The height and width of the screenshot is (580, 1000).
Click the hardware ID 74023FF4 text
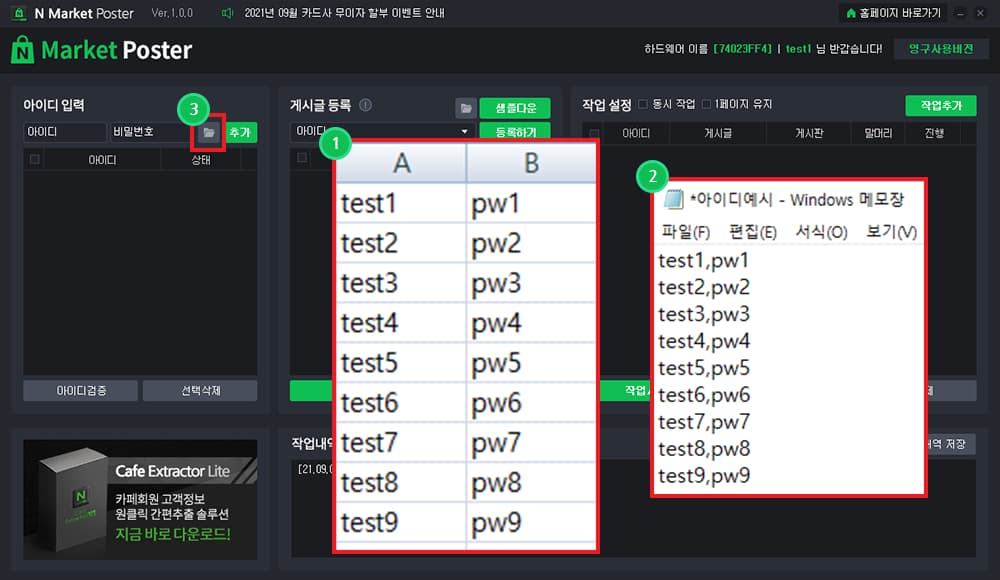coord(742,49)
